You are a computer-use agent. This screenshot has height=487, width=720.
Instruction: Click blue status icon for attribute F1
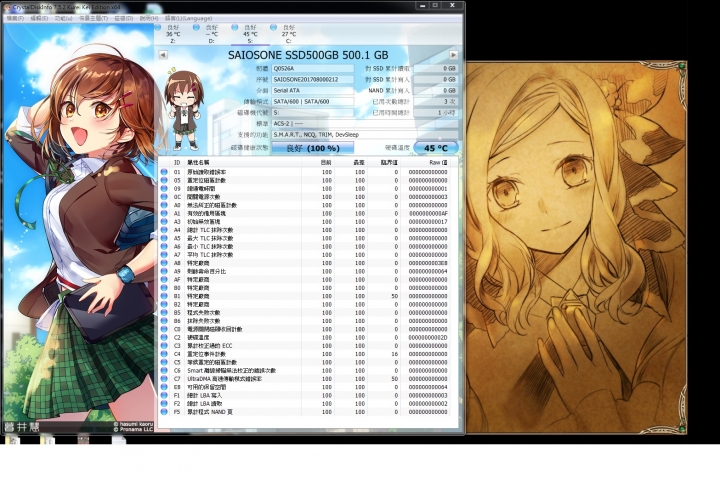164,395
